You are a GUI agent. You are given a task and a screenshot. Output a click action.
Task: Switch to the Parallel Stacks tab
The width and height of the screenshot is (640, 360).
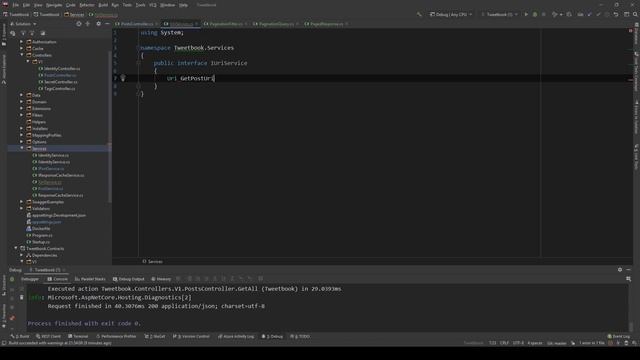pyautogui.click(x=90, y=279)
